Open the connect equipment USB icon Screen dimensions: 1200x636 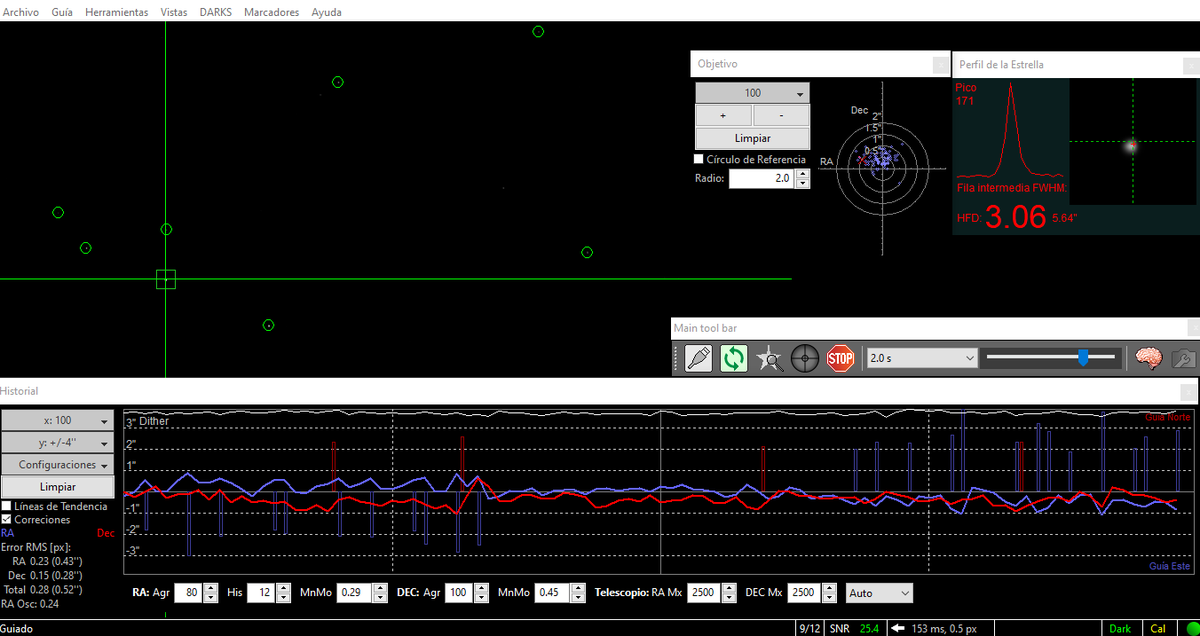[x=697, y=358]
